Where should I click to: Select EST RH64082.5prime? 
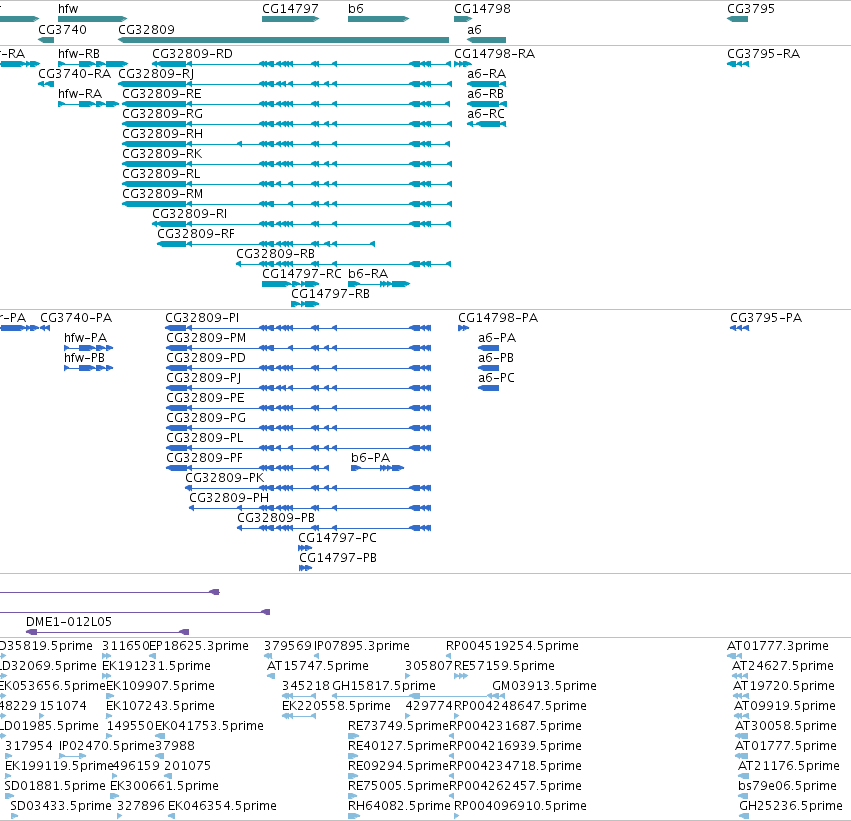tap(399, 806)
